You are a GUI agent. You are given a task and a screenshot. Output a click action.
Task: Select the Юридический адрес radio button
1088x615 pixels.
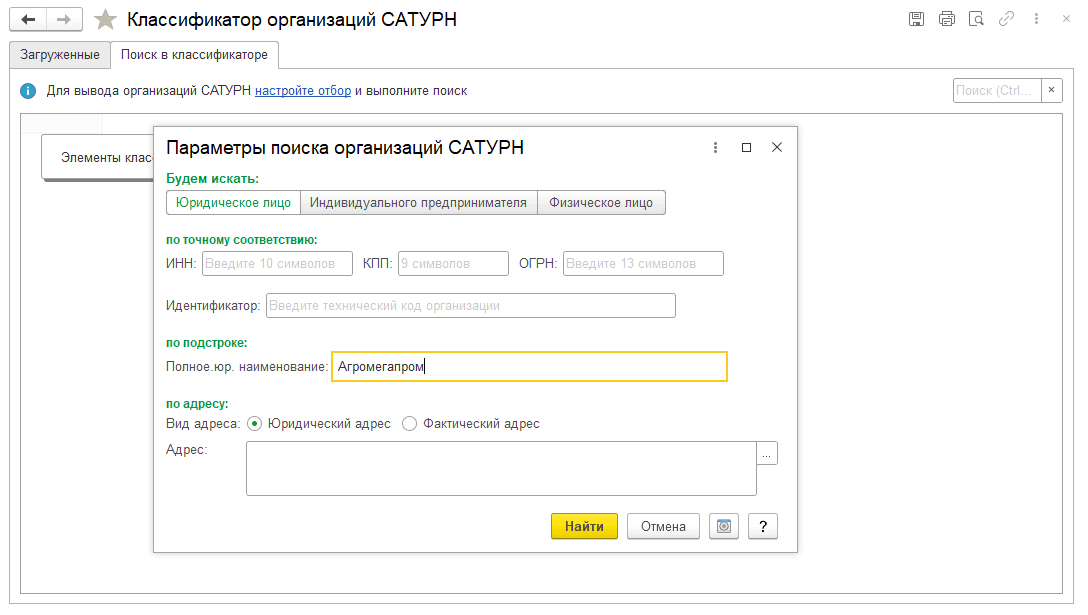click(254, 424)
